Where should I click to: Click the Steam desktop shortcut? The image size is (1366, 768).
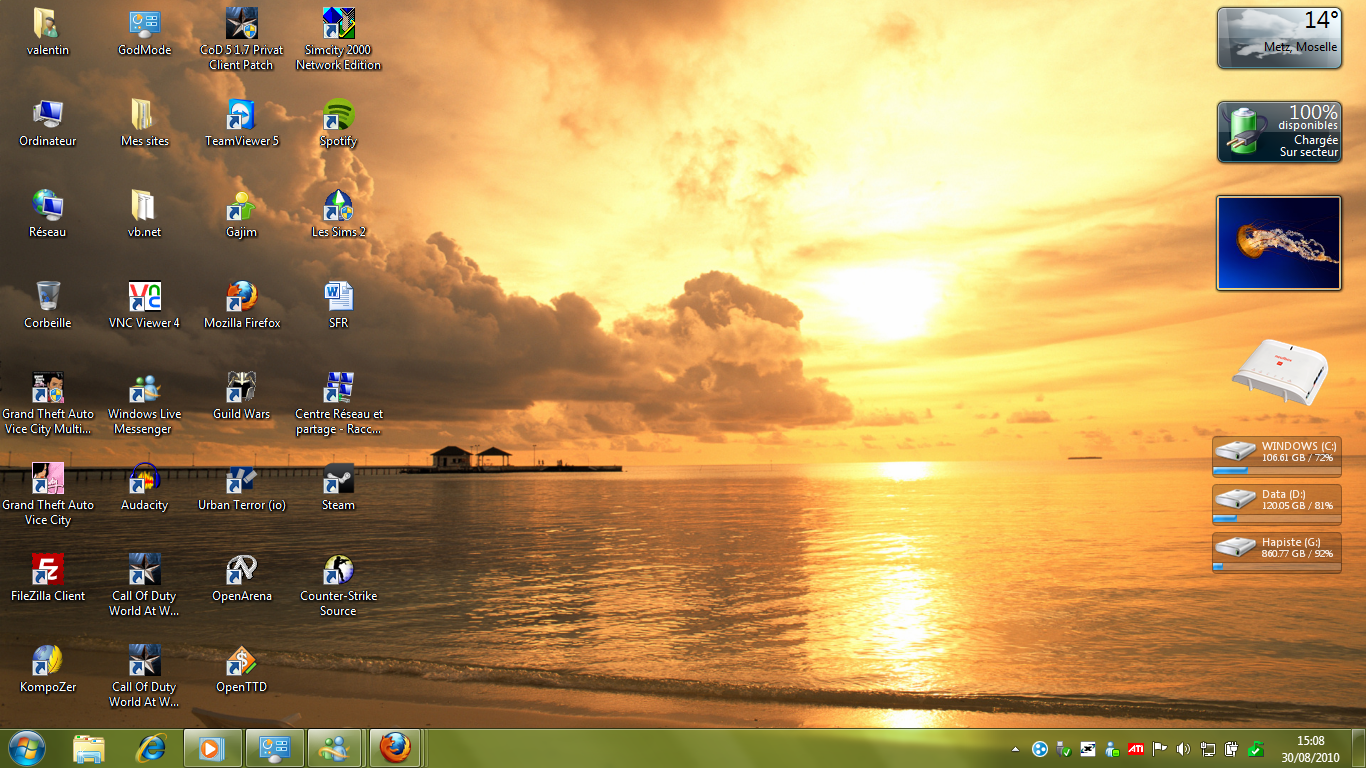(x=338, y=480)
